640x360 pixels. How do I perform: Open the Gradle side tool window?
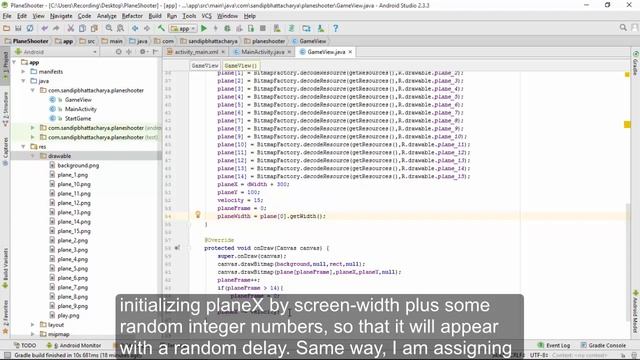coord(636,64)
